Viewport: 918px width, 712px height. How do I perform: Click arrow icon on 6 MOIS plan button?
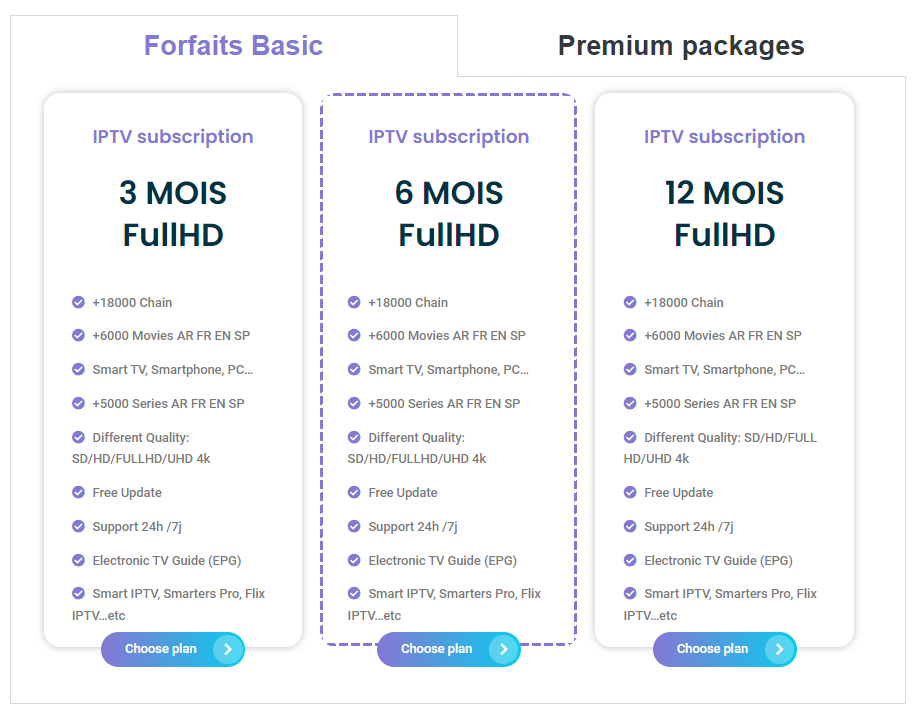pyautogui.click(x=504, y=649)
